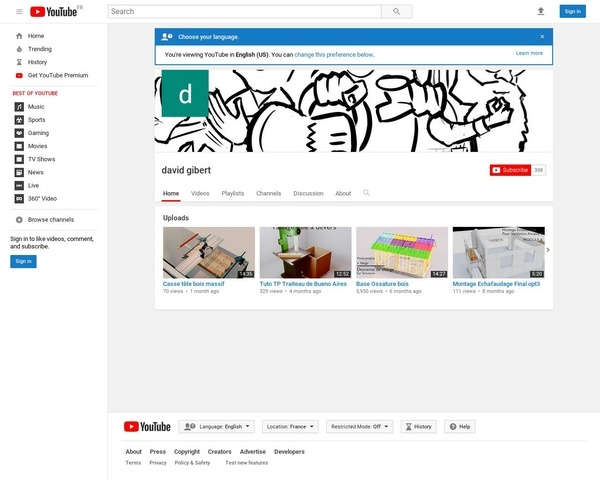Click the search magnifier button
600x480 pixels.
coord(397,11)
